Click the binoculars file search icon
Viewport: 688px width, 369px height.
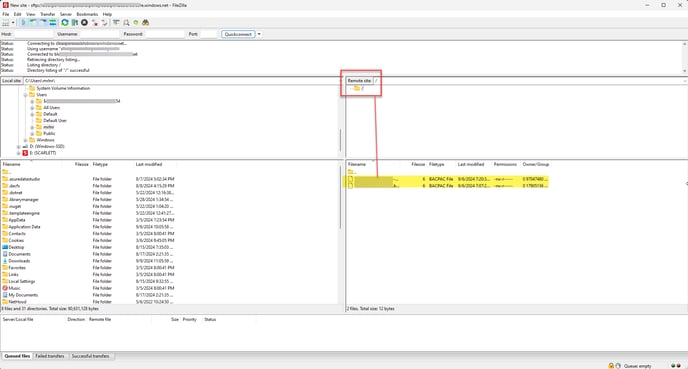coord(145,22)
